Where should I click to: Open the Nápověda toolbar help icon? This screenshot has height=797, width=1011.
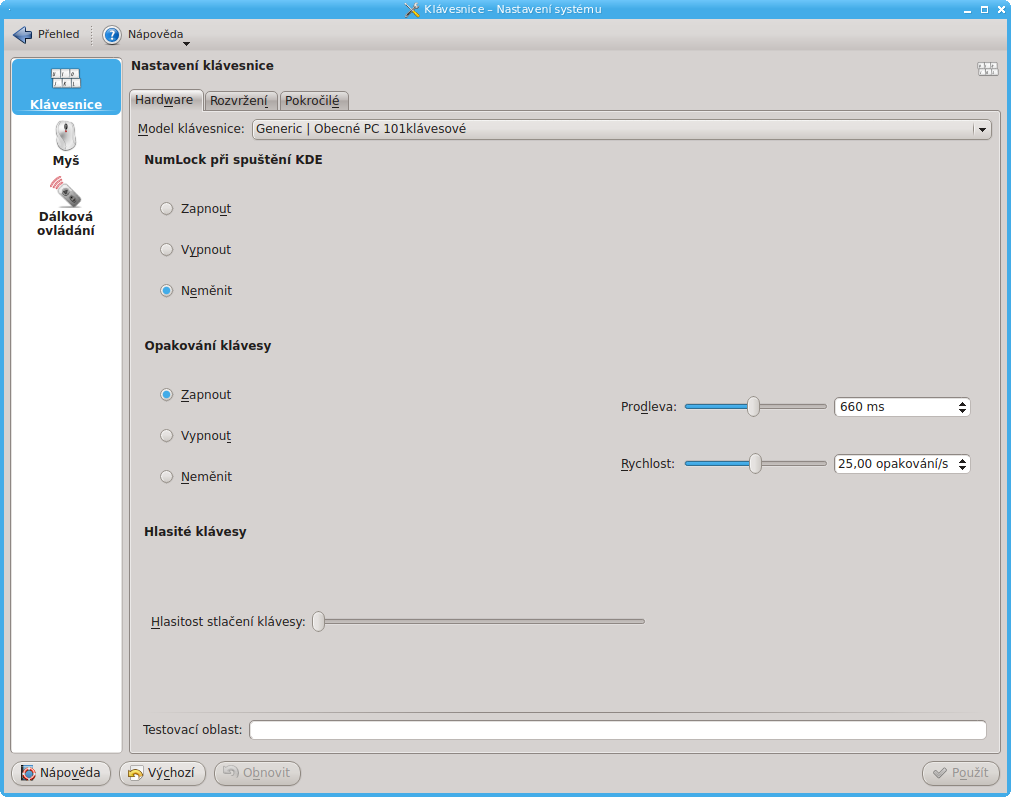[112, 35]
